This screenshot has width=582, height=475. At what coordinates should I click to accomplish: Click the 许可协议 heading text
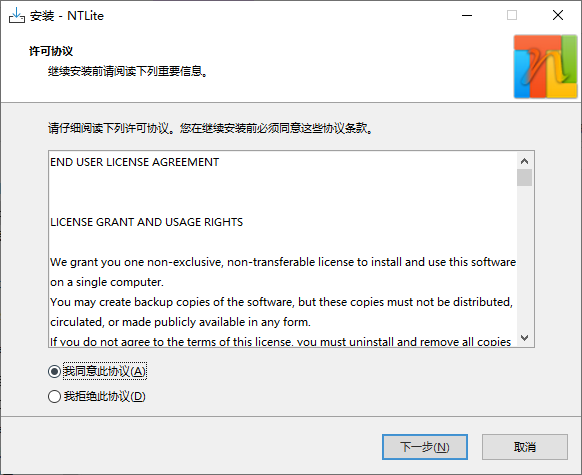51,51
